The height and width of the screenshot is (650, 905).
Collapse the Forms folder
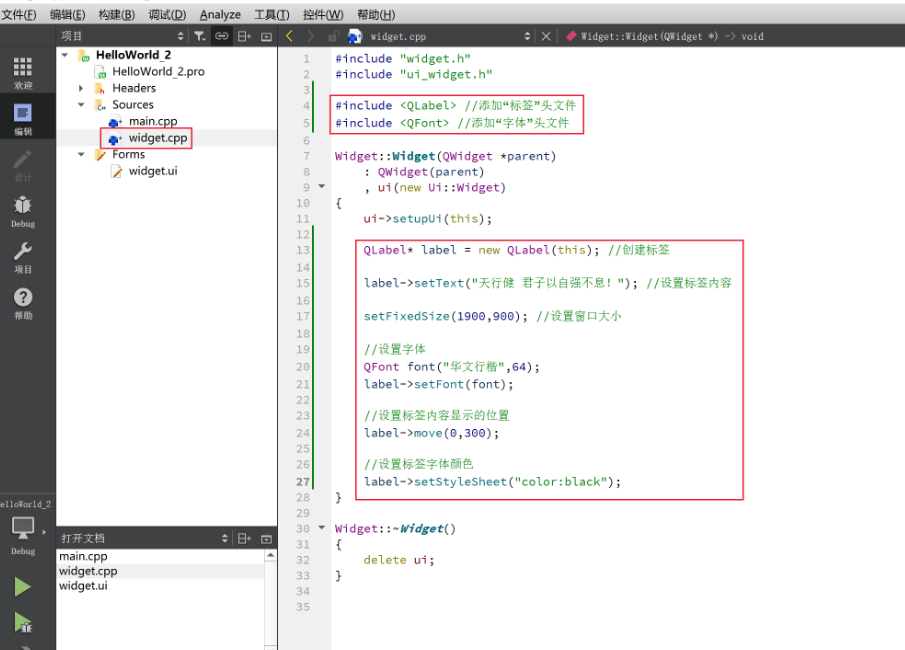coord(81,154)
